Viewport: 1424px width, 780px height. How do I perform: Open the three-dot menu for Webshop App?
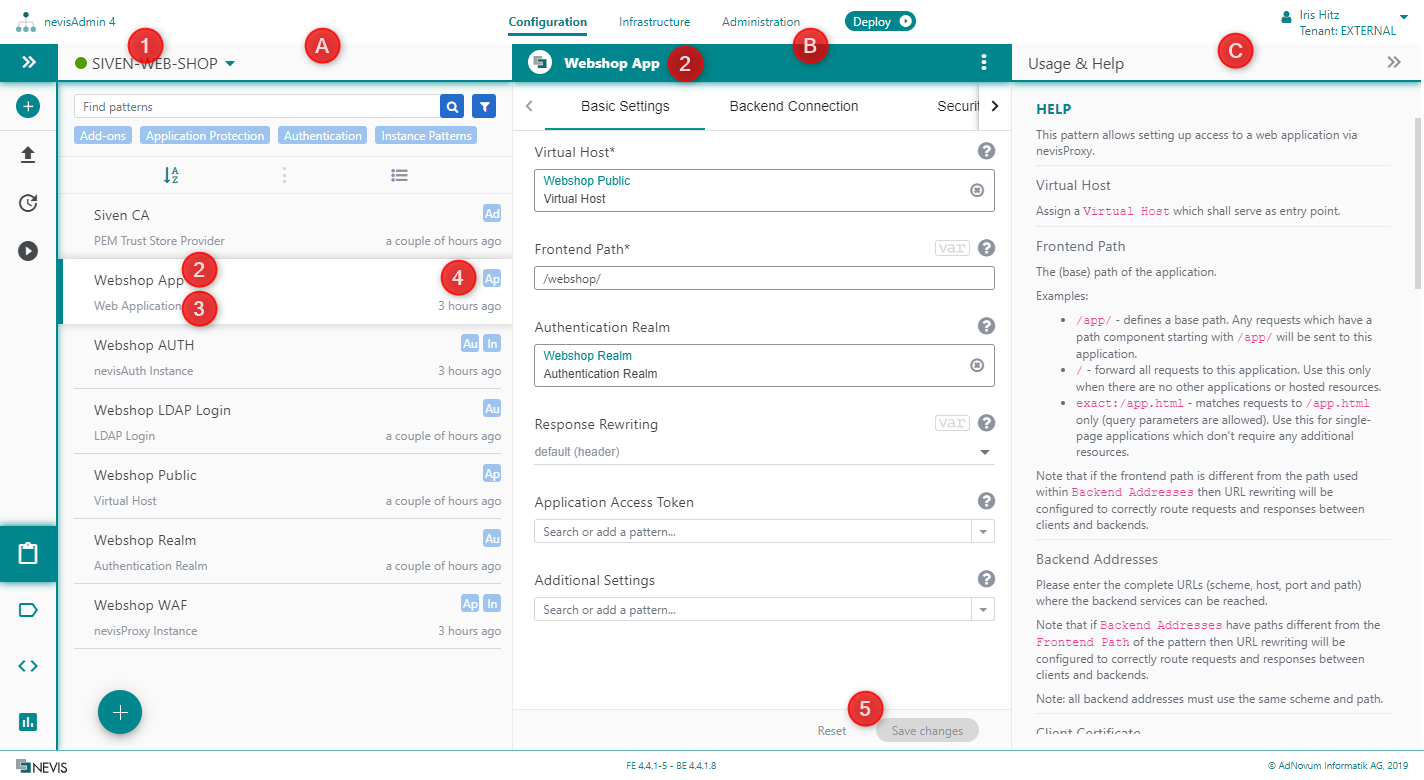tap(984, 63)
